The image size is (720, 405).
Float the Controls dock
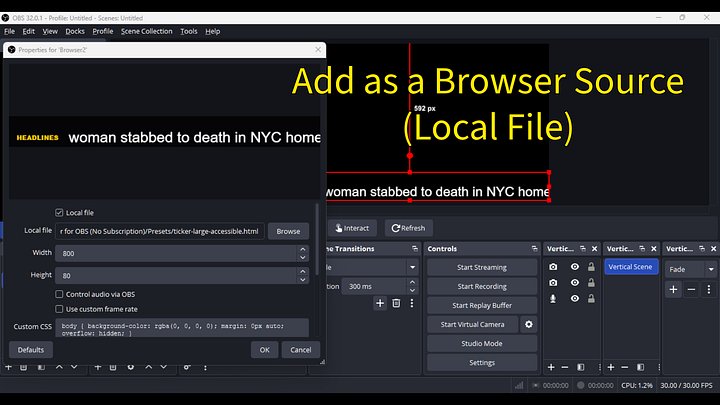534,248
